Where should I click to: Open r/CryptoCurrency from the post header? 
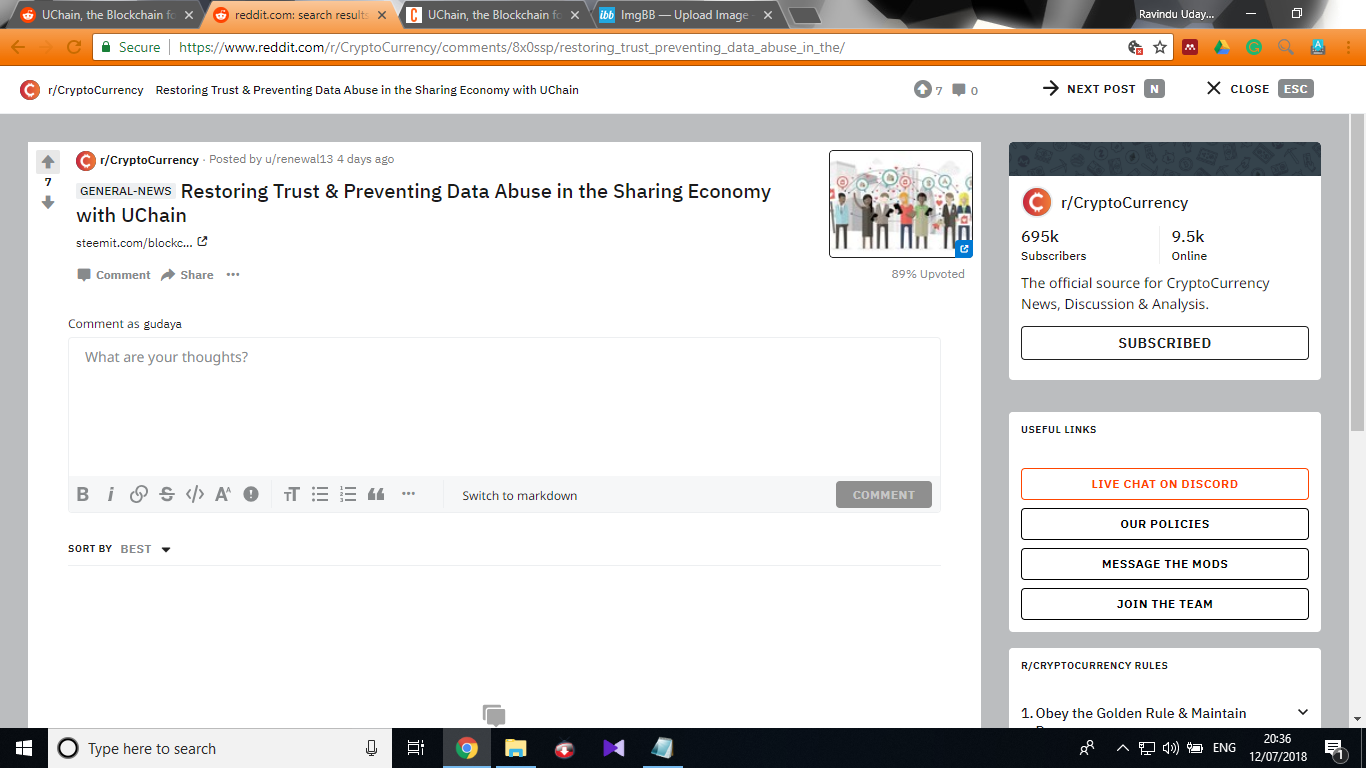tap(149, 160)
